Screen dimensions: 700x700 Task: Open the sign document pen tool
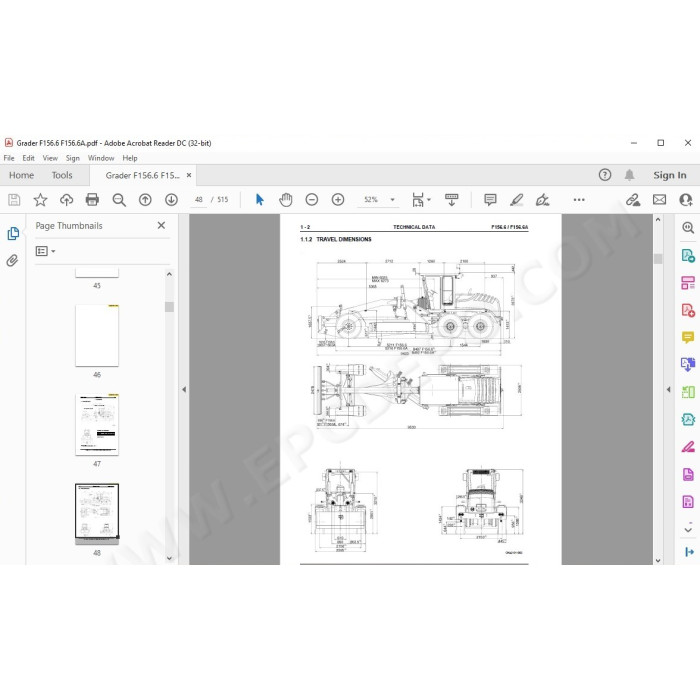(542, 200)
